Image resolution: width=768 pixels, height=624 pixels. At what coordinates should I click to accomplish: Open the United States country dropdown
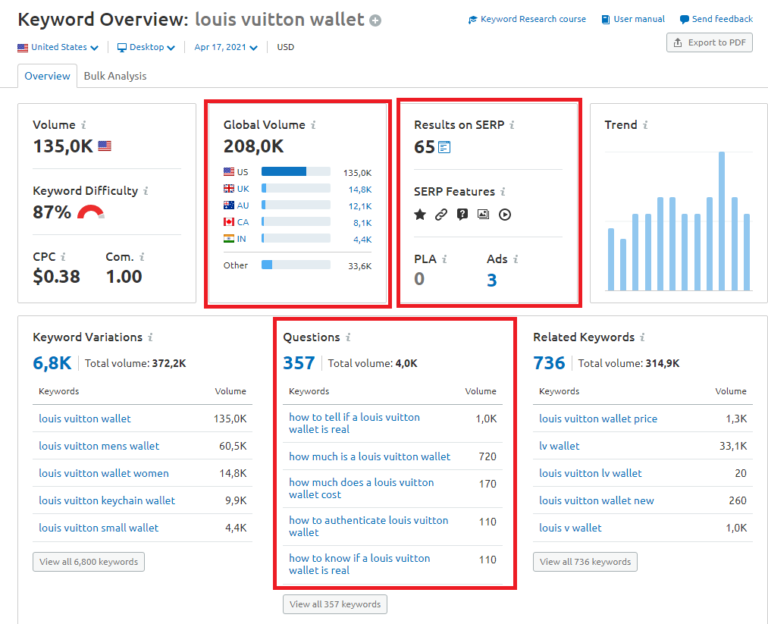pyautogui.click(x=58, y=47)
